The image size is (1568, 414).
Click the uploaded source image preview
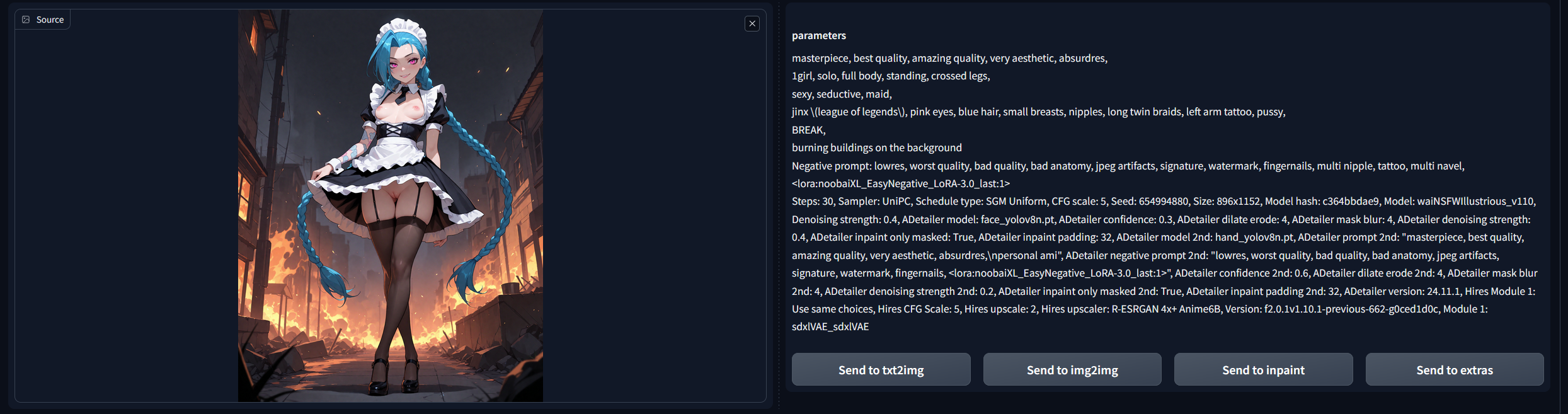(390, 205)
